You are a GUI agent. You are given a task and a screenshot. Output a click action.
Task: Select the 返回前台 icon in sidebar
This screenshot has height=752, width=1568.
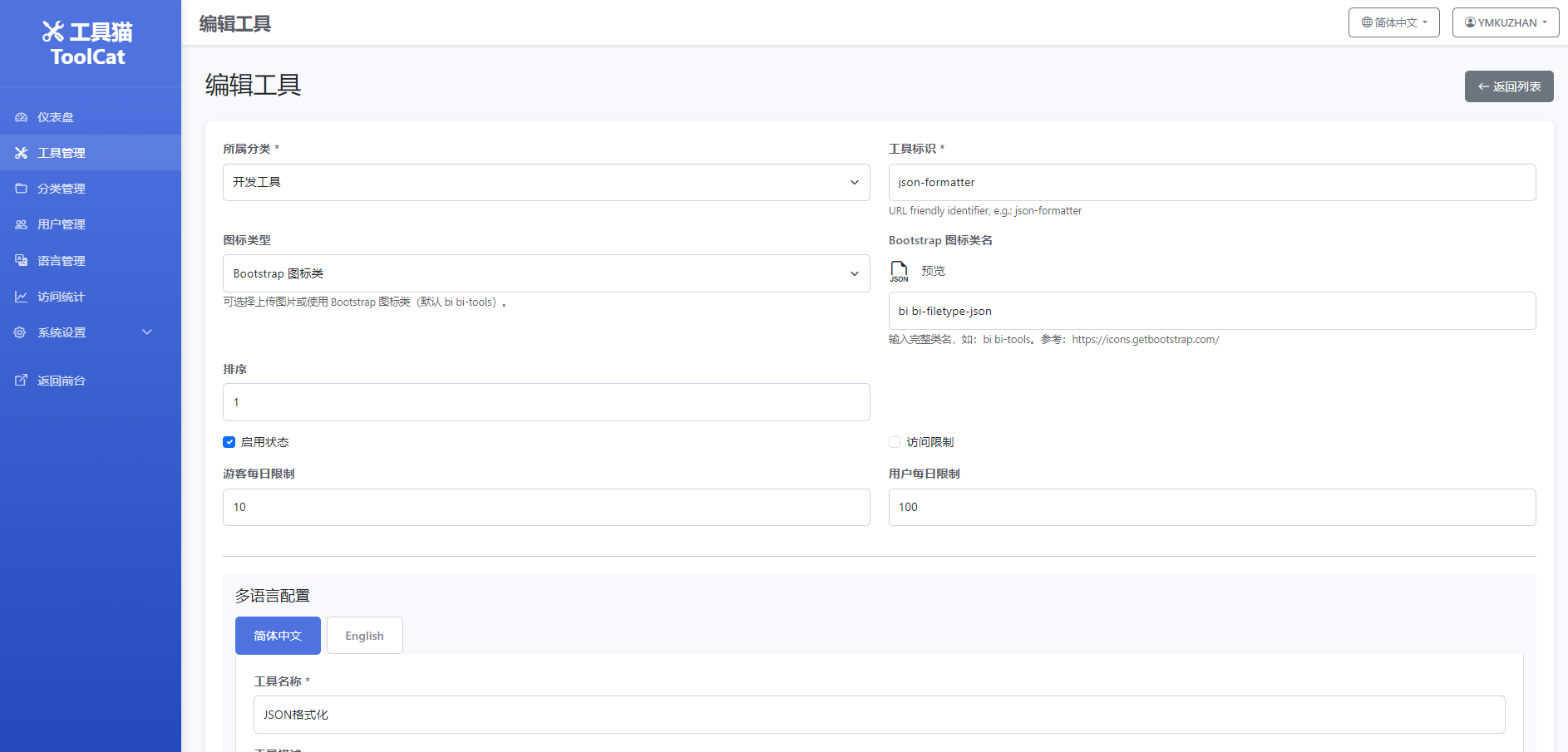(x=20, y=380)
